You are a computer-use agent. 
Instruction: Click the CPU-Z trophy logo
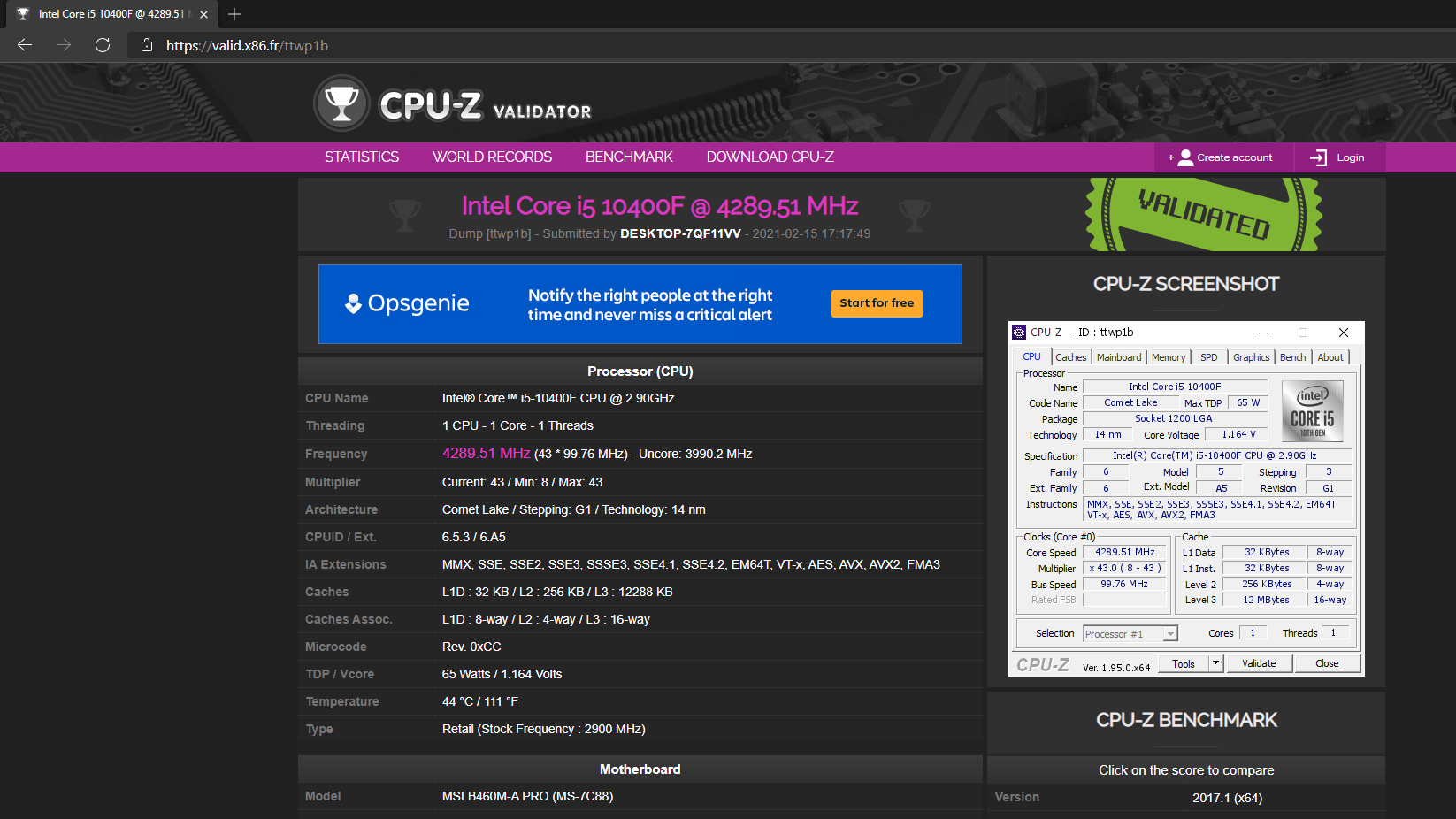pyautogui.click(x=341, y=103)
